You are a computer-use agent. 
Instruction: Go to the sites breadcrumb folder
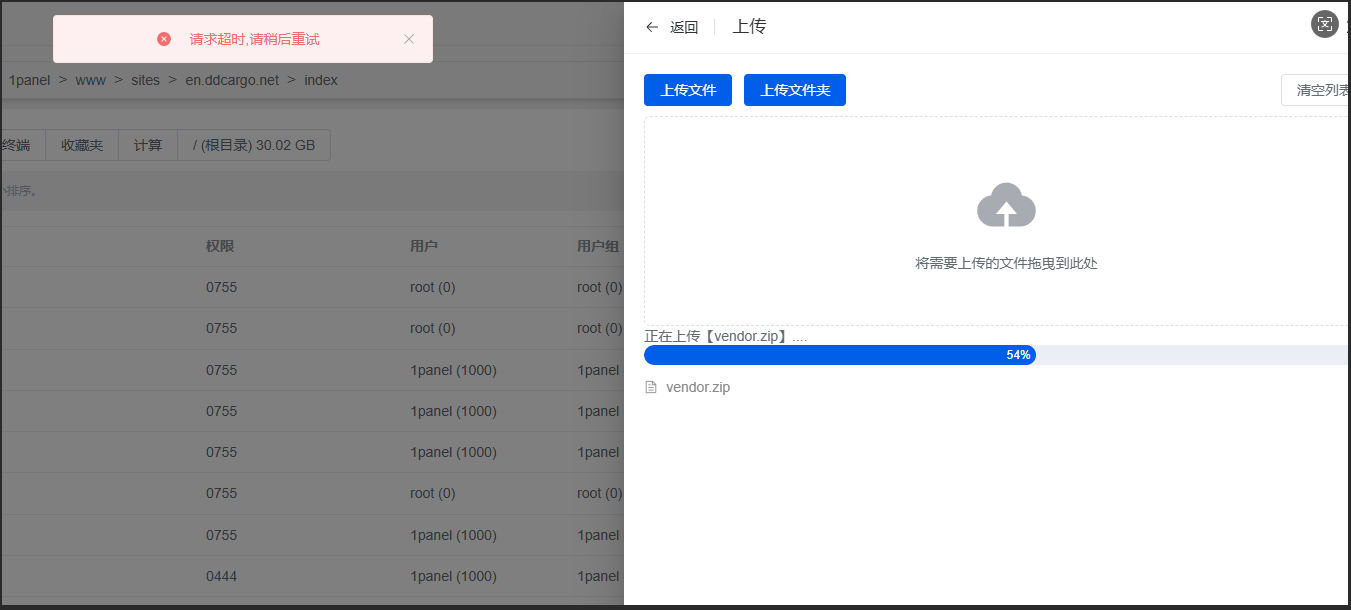(x=145, y=80)
